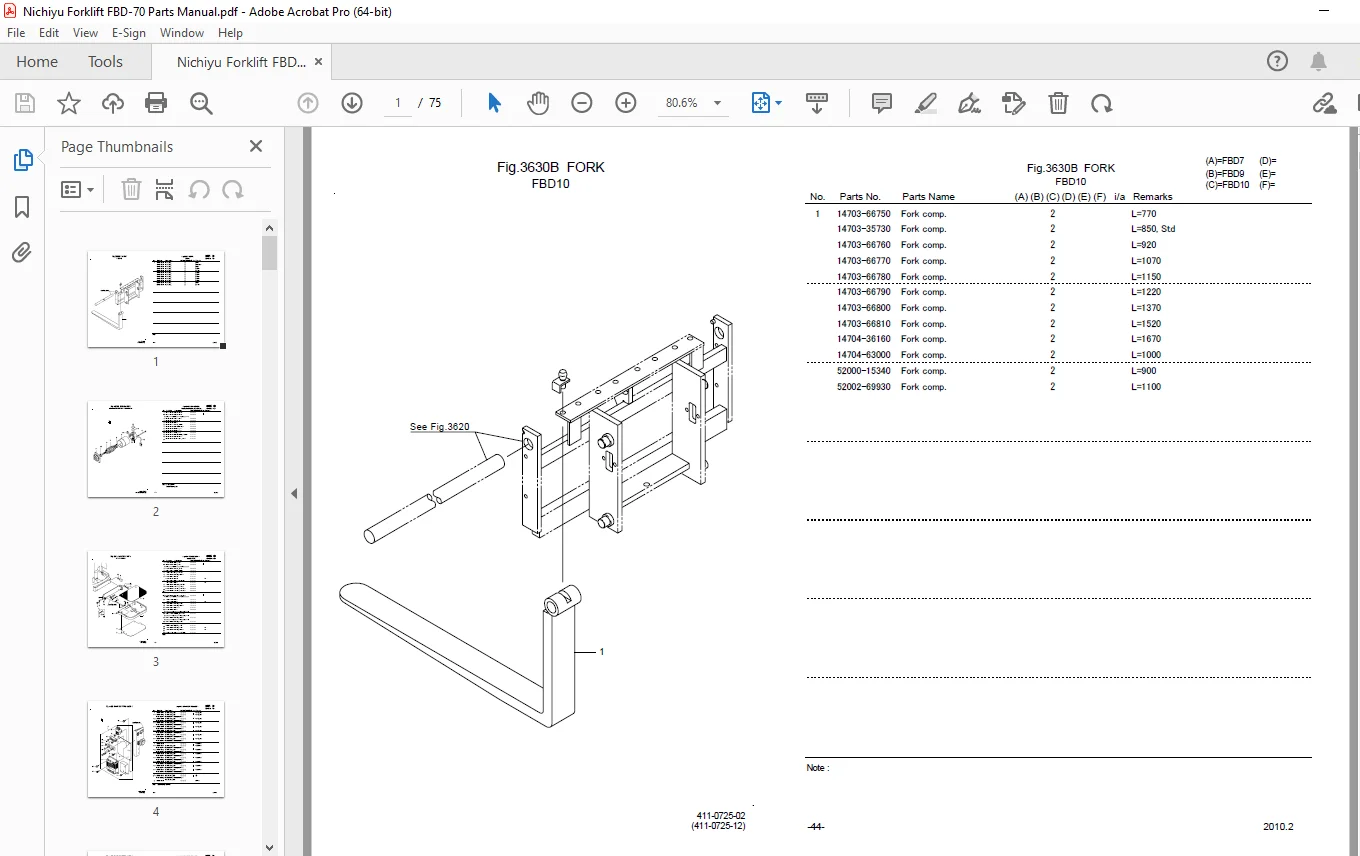The image size is (1360, 856).
Task: Click the remark "L=850, Std"
Action: (x=1153, y=229)
